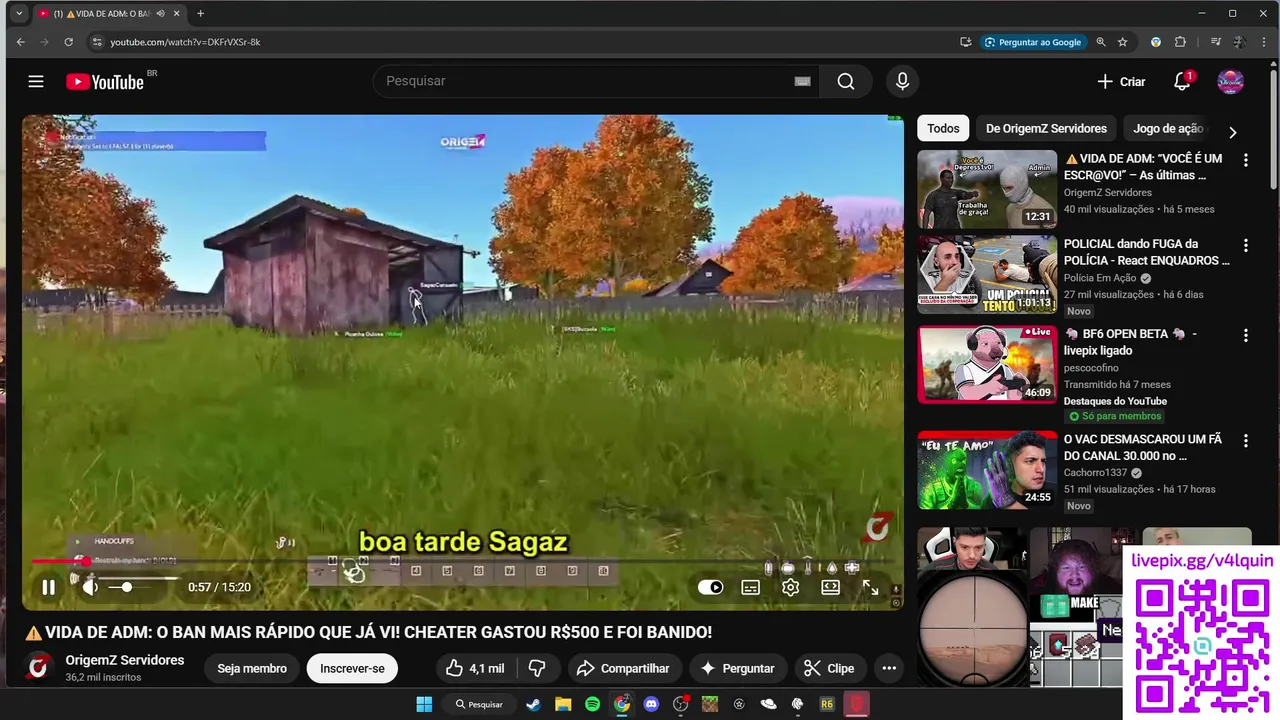The width and height of the screenshot is (1280, 720).
Task: Open BF6 OPEN BETA live thumbnail
Action: click(x=987, y=364)
